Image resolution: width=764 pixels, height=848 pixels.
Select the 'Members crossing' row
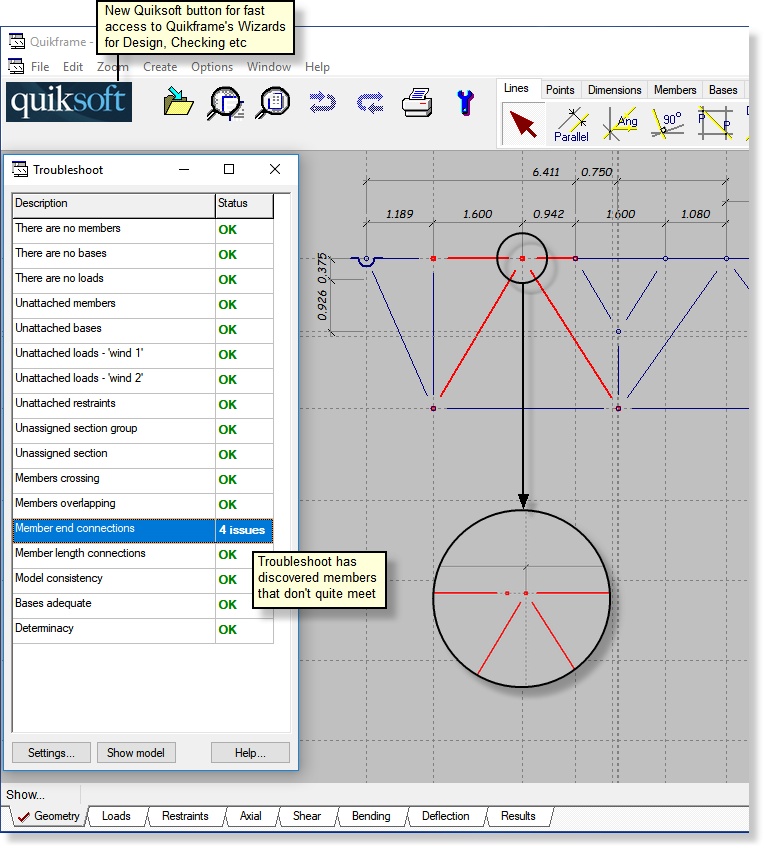(143, 480)
